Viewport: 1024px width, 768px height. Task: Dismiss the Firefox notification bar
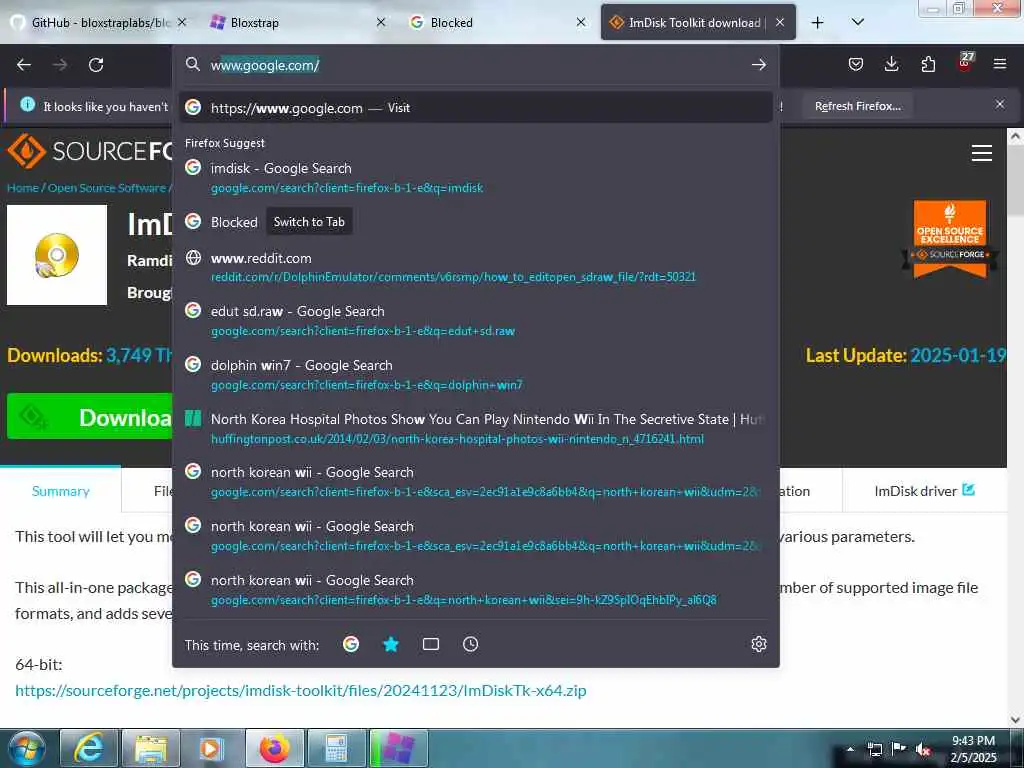tap(999, 104)
